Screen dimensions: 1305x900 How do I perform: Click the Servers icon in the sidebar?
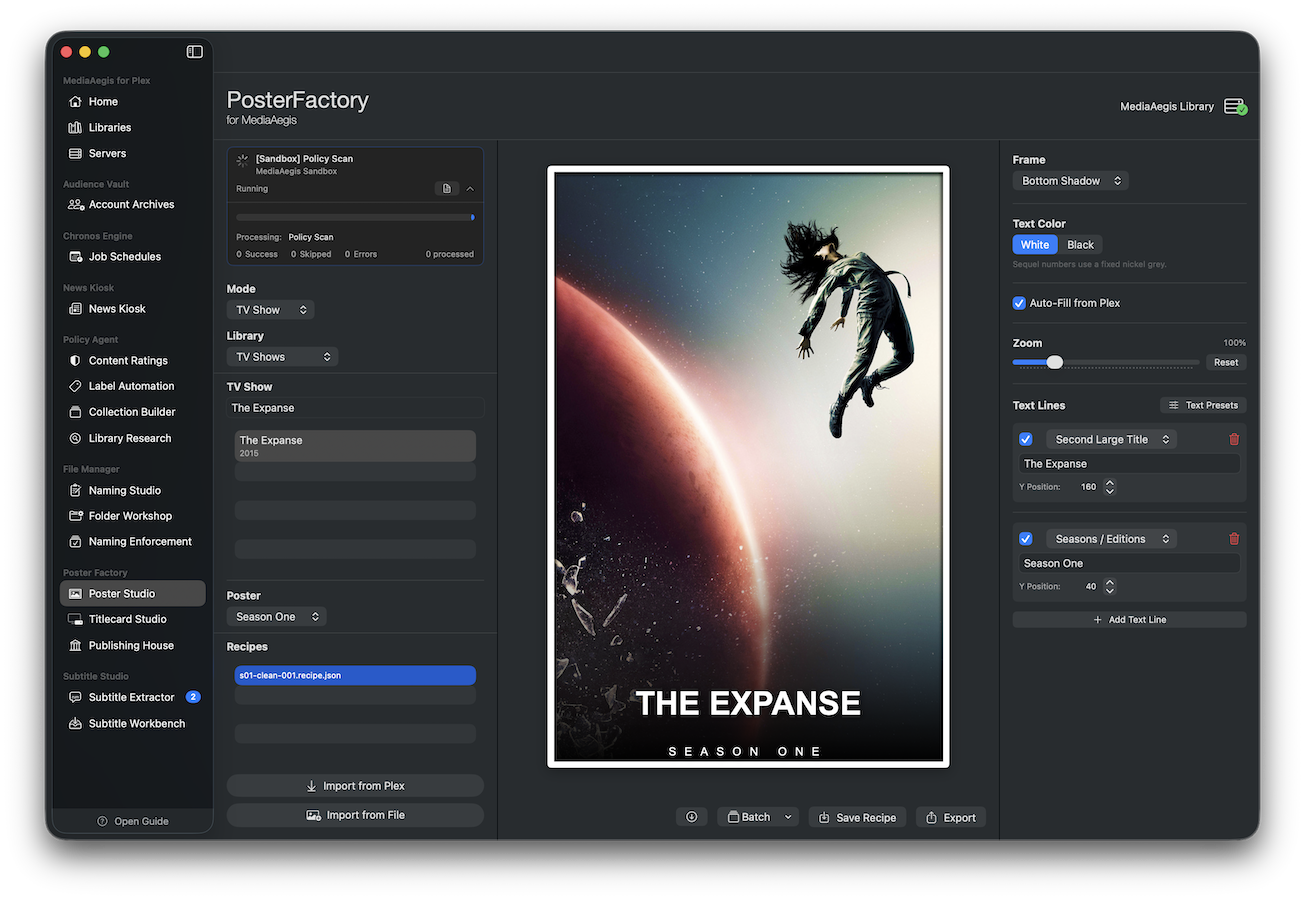[x=75, y=154]
